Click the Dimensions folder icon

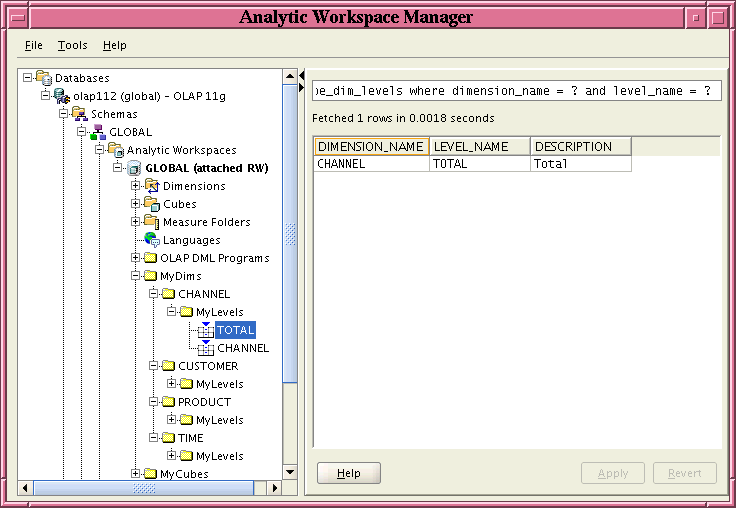(x=152, y=186)
